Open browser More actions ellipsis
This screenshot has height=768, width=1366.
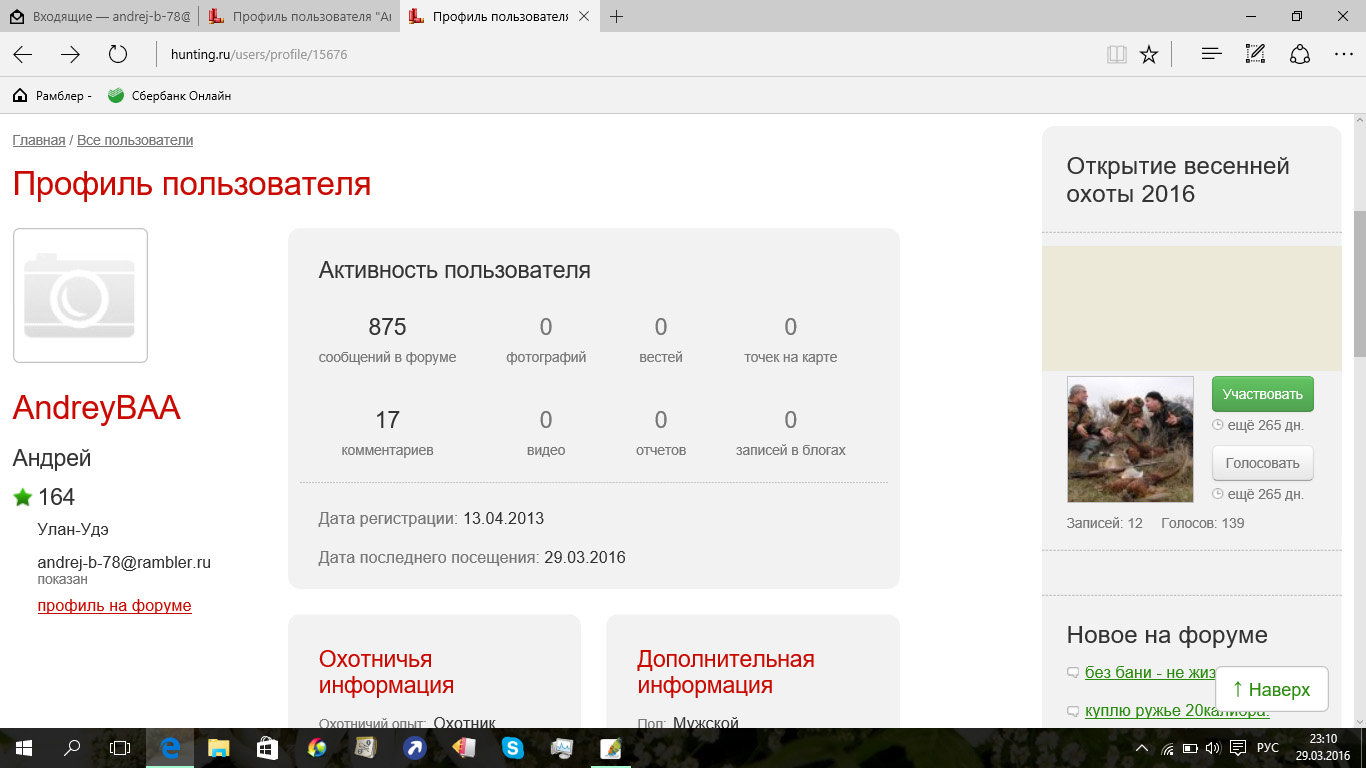tap(1343, 55)
